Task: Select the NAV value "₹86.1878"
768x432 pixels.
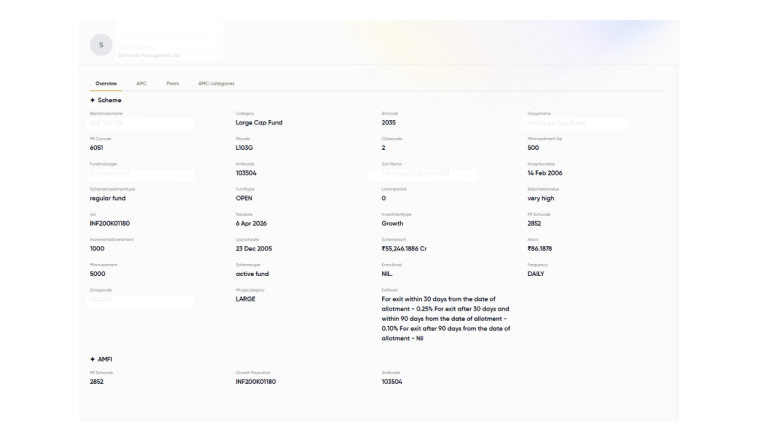Action: [539, 249]
